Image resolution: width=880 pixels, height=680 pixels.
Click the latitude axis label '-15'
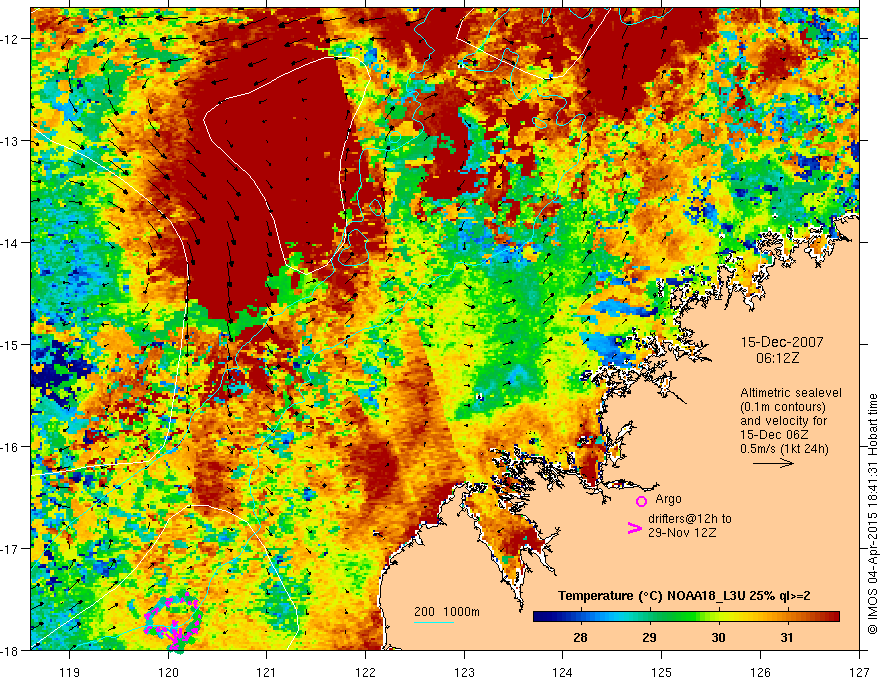tap(11, 344)
